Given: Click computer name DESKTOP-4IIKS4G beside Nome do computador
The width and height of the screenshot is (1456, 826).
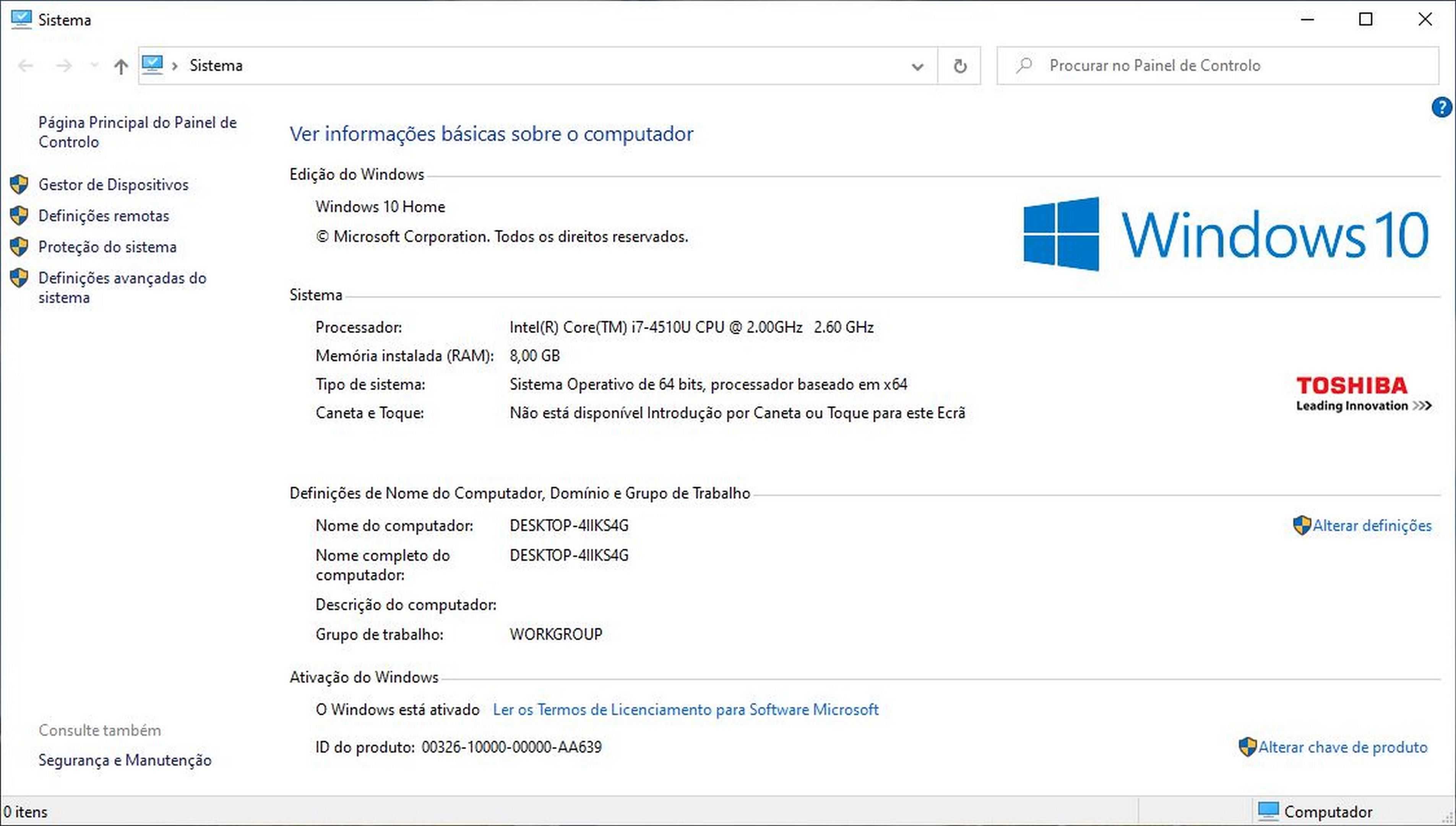Looking at the screenshot, I should 569,525.
